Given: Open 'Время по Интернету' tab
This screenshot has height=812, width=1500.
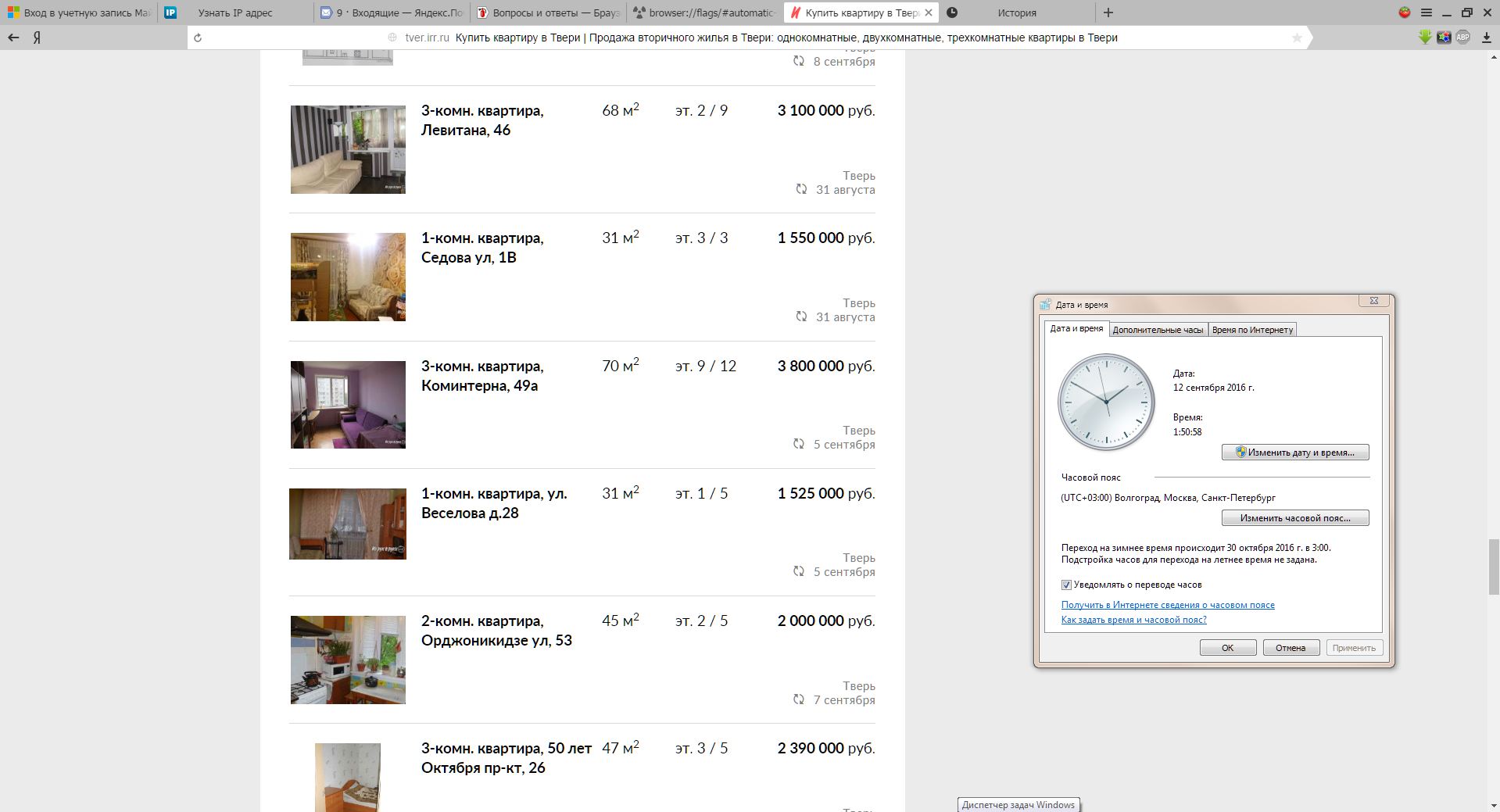Looking at the screenshot, I should point(1252,330).
